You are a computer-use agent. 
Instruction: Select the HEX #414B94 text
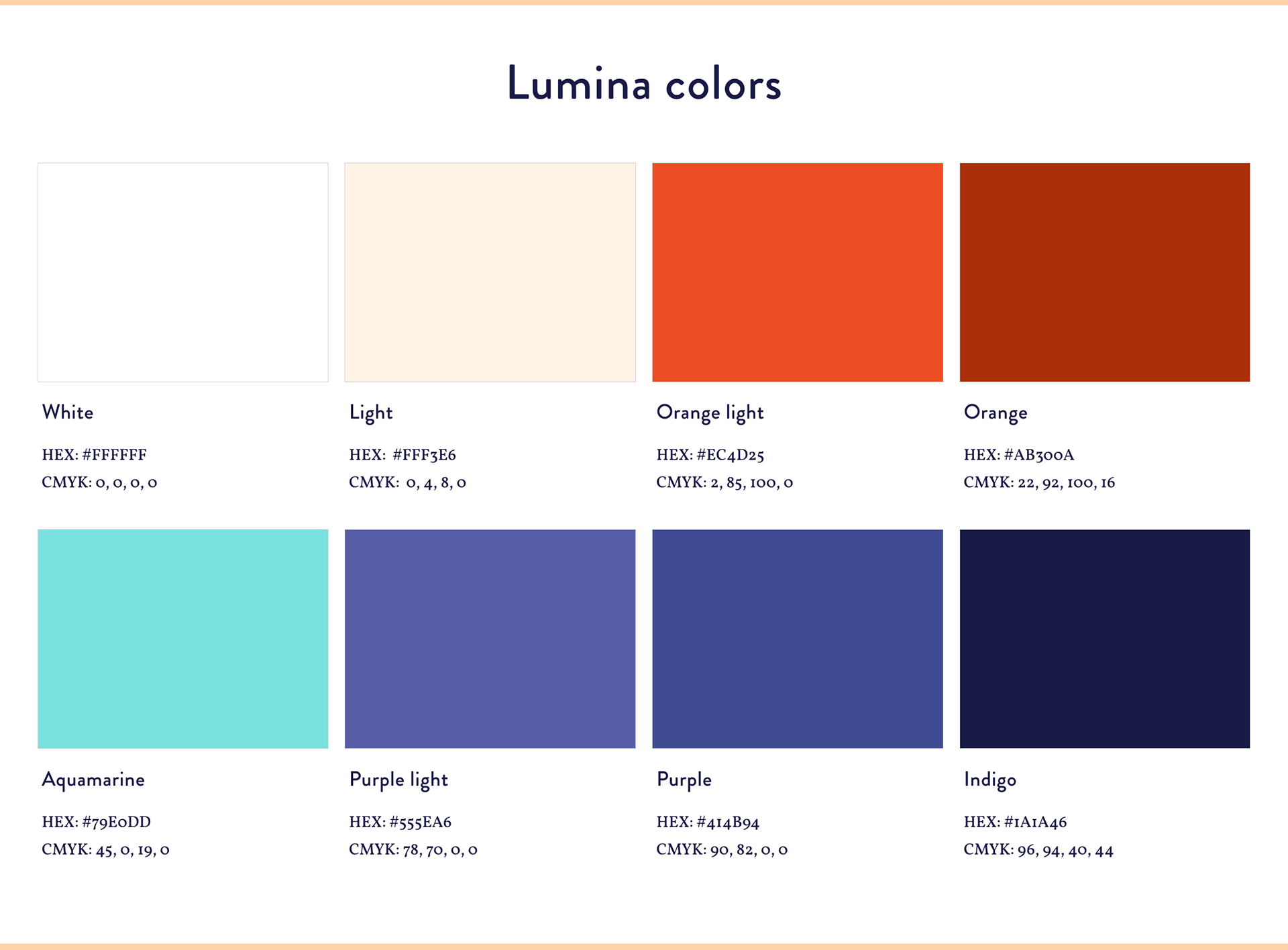pos(708,822)
